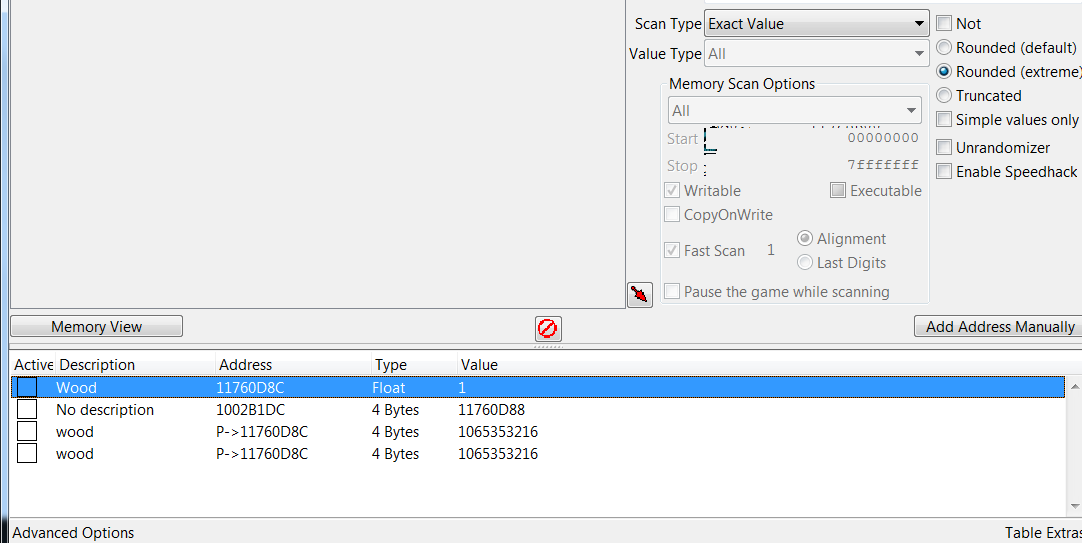Activate the Wood float entry checkbox

click(x=27, y=387)
